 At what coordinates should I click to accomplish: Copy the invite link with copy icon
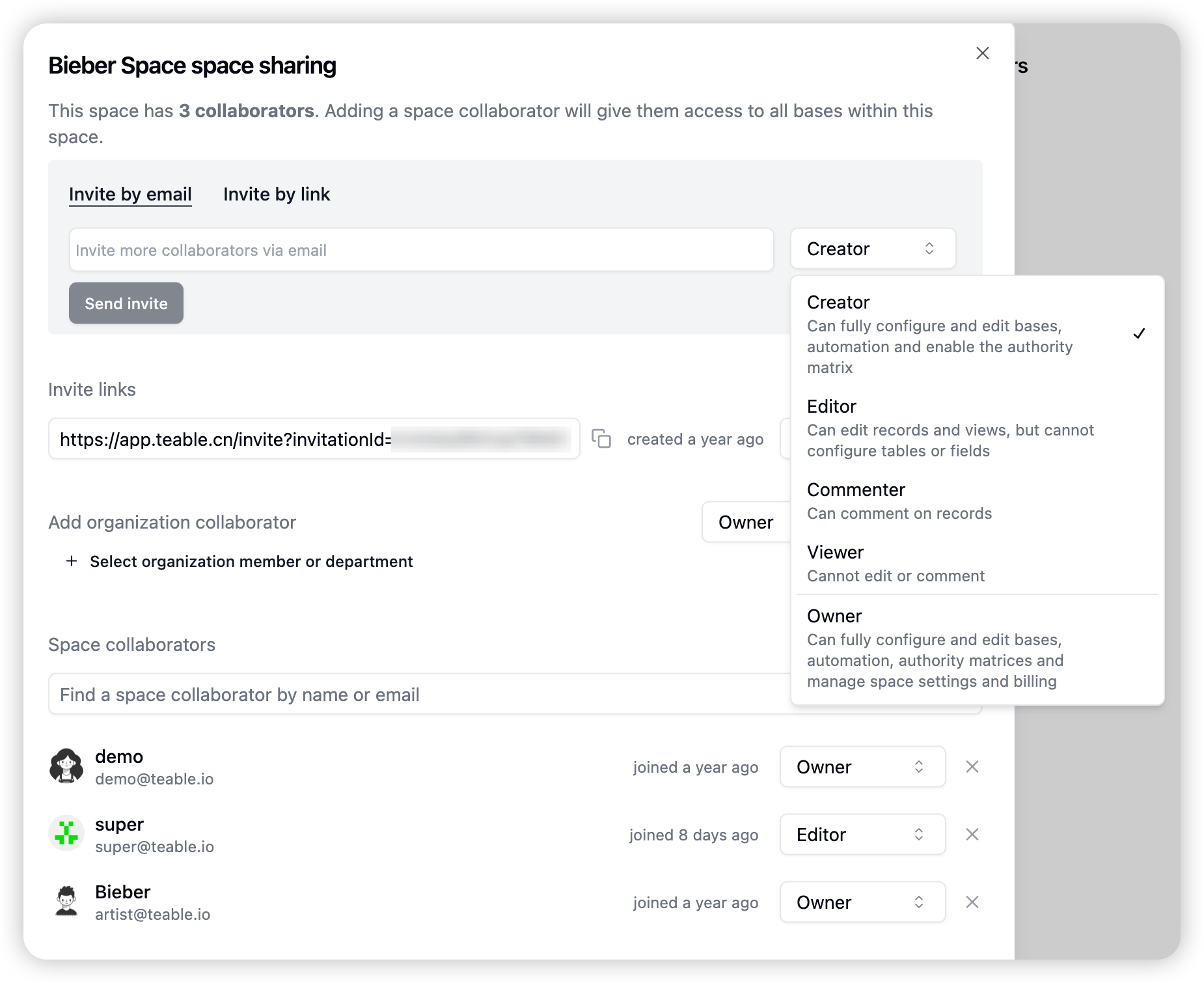pos(601,439)
